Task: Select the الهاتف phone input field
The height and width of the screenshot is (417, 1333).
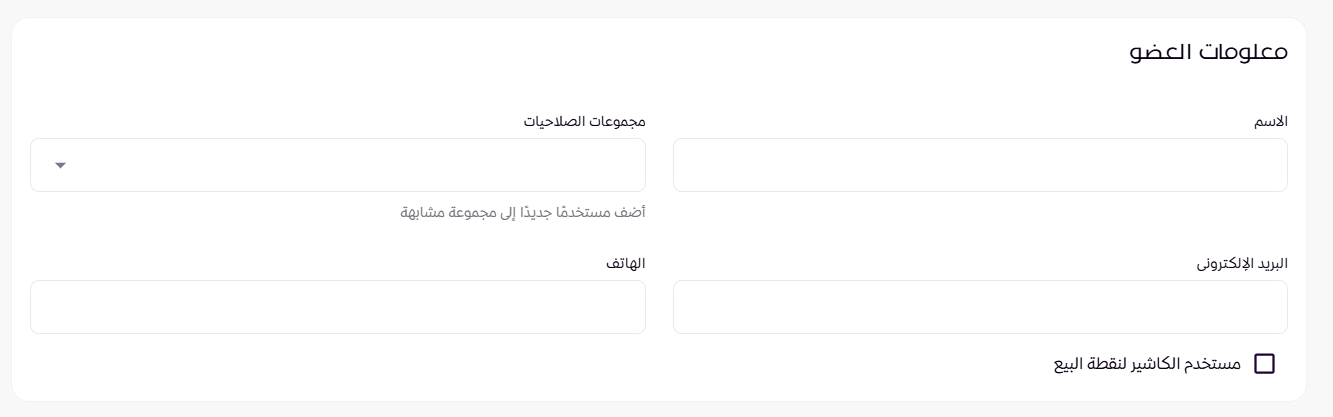Action: pos(338,307)
